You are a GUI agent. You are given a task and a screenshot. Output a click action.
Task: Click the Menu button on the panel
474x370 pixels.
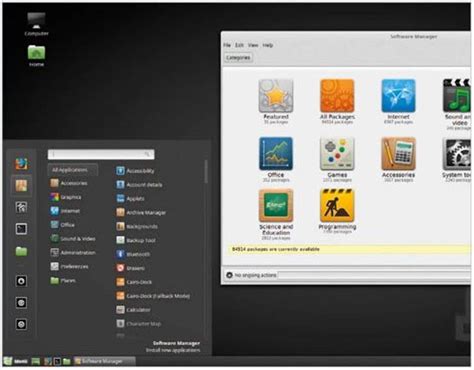(x=15, y=361)
